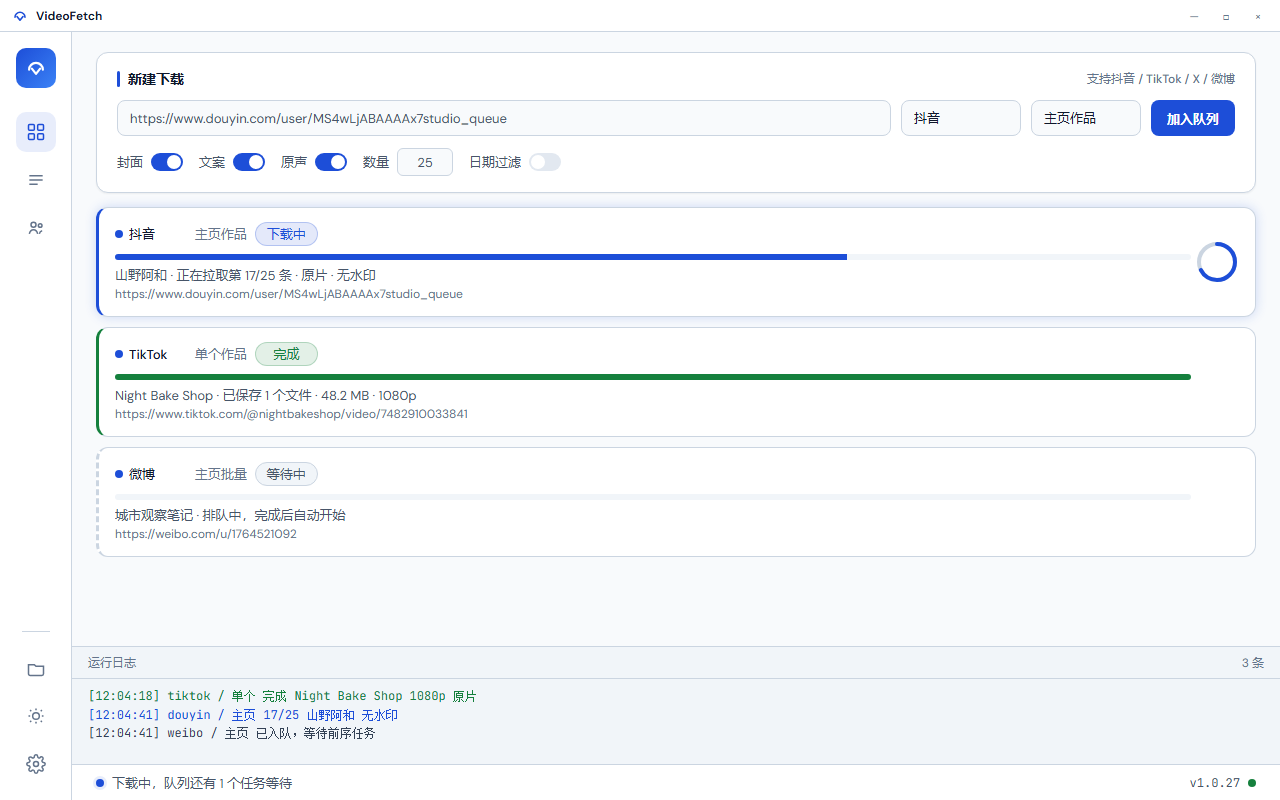Image resolution: width=1280 pixels, height=800 pixels.
Task: Minimize the VideoFetch window
Action: coord(1194,16)
